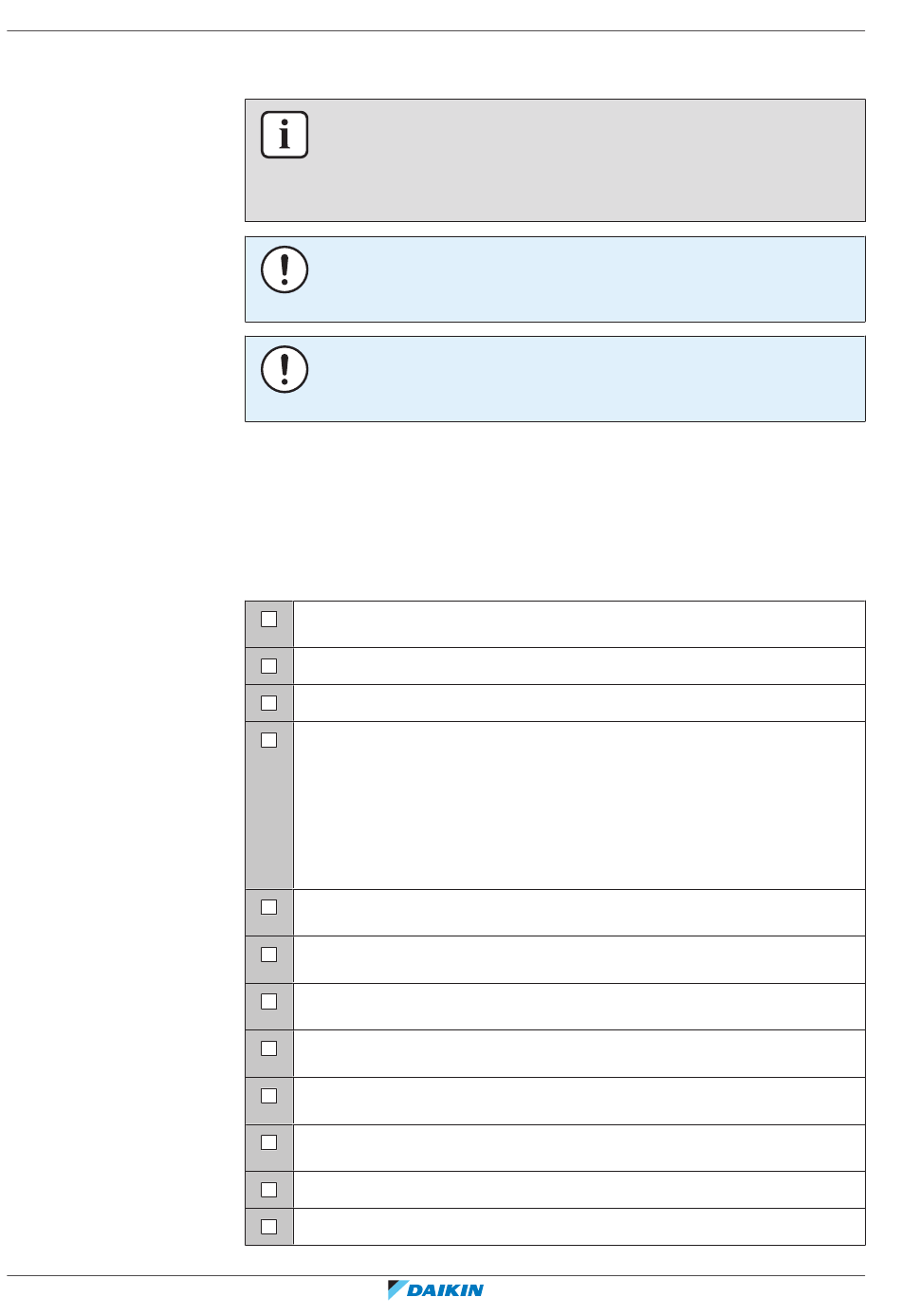Tick the third checklist checkbox

coord(269,703)
